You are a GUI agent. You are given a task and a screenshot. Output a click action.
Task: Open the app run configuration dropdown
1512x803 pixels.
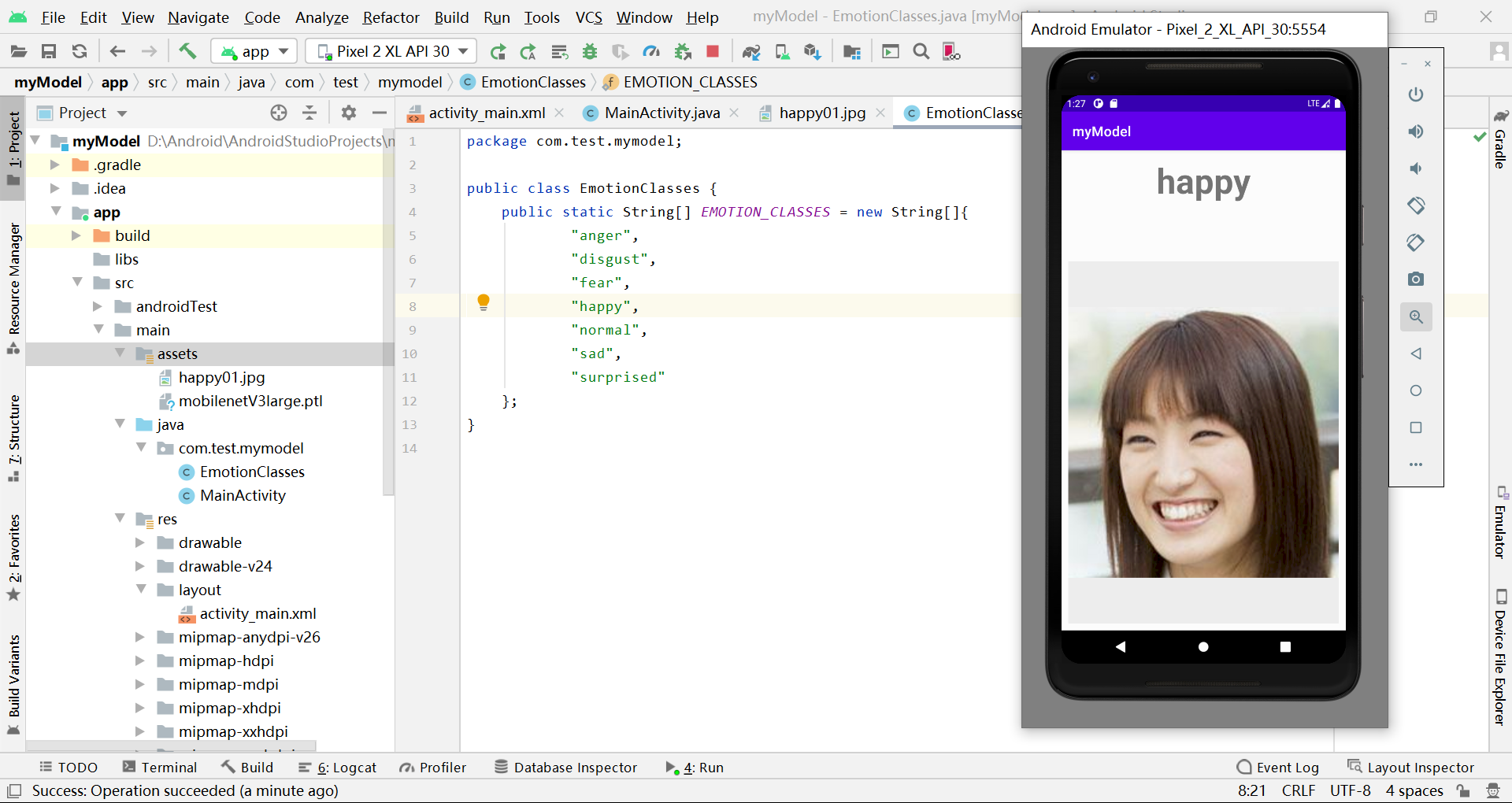click(x=254, y=52)
